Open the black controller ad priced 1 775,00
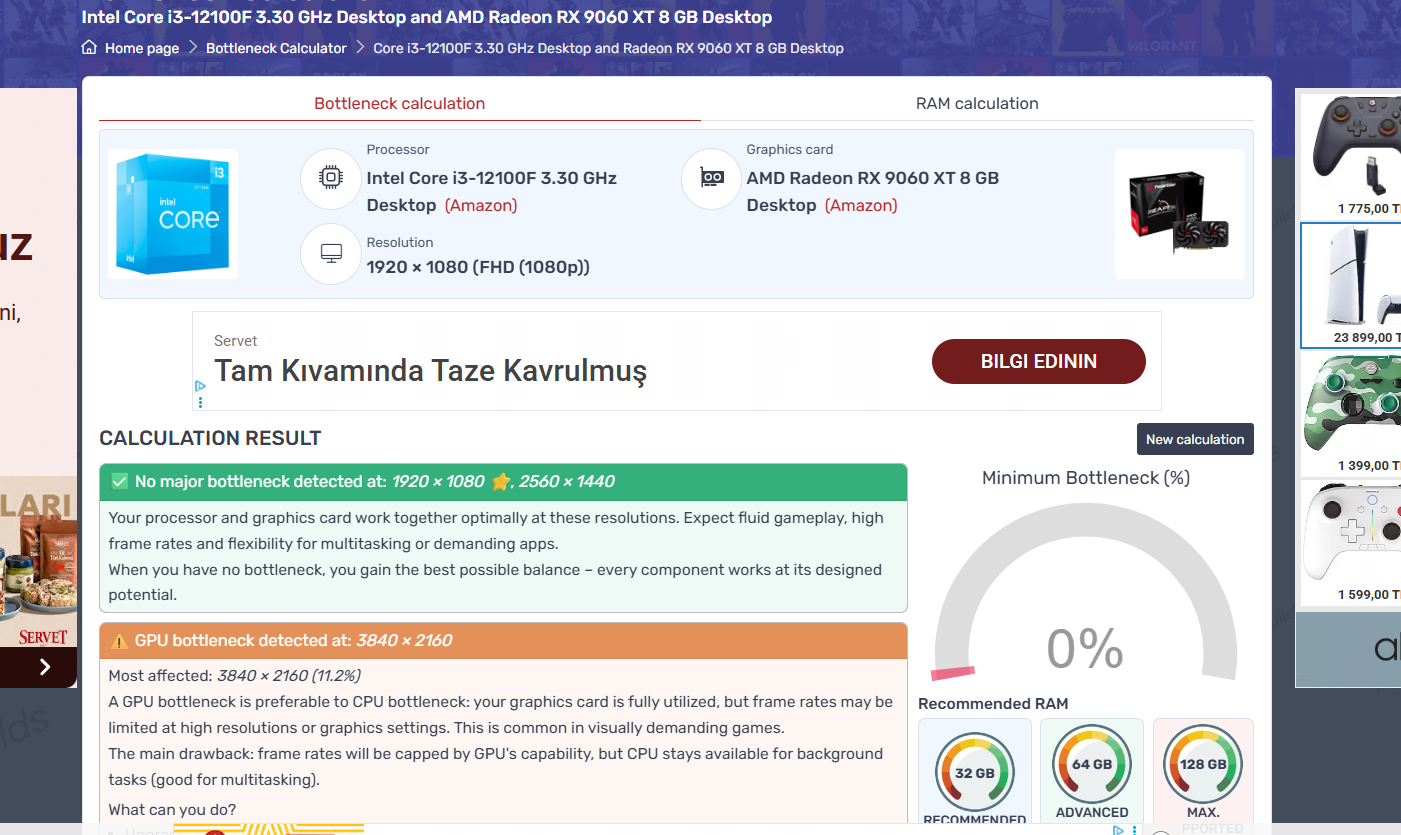The image size is (1401, 835). coord(1351,155)
